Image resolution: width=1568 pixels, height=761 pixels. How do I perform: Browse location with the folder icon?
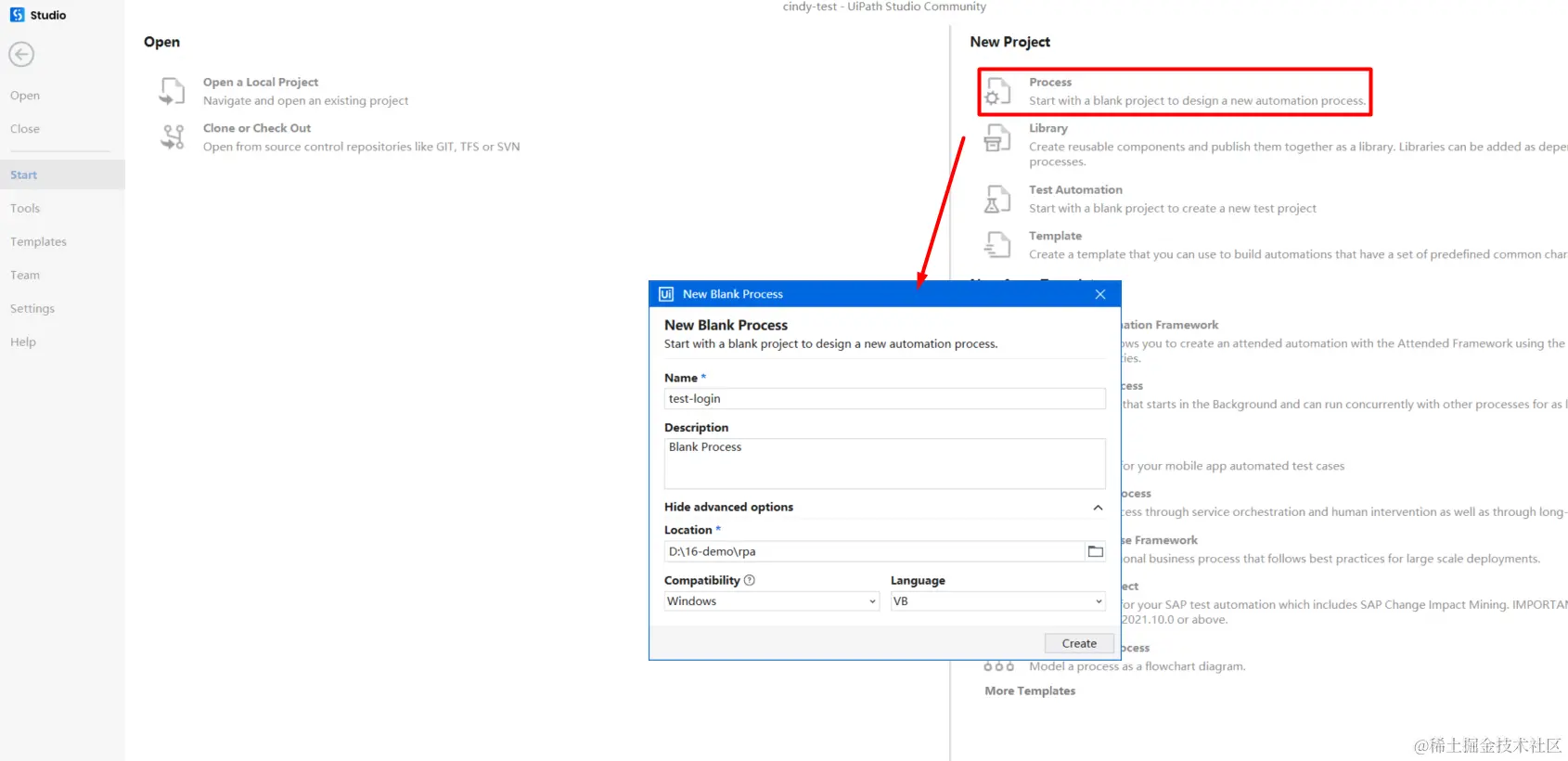(x=1095, y=551)
